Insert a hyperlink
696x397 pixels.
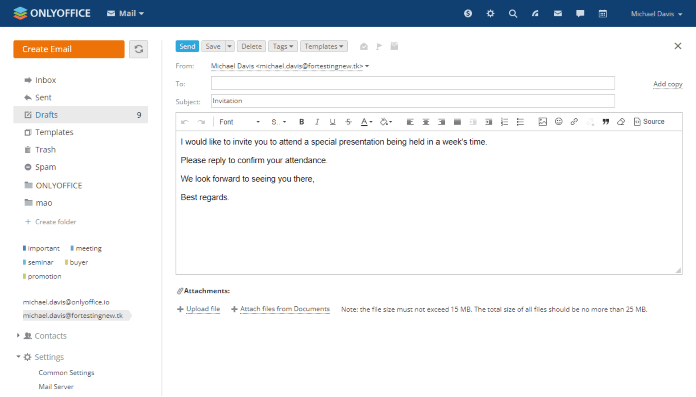[x=574, y=122]
